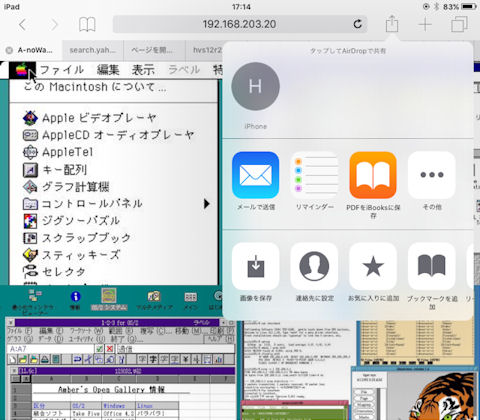Screen dimensions: 480x420
Task: Tap Safari's forward arrow
Action: 54,25
